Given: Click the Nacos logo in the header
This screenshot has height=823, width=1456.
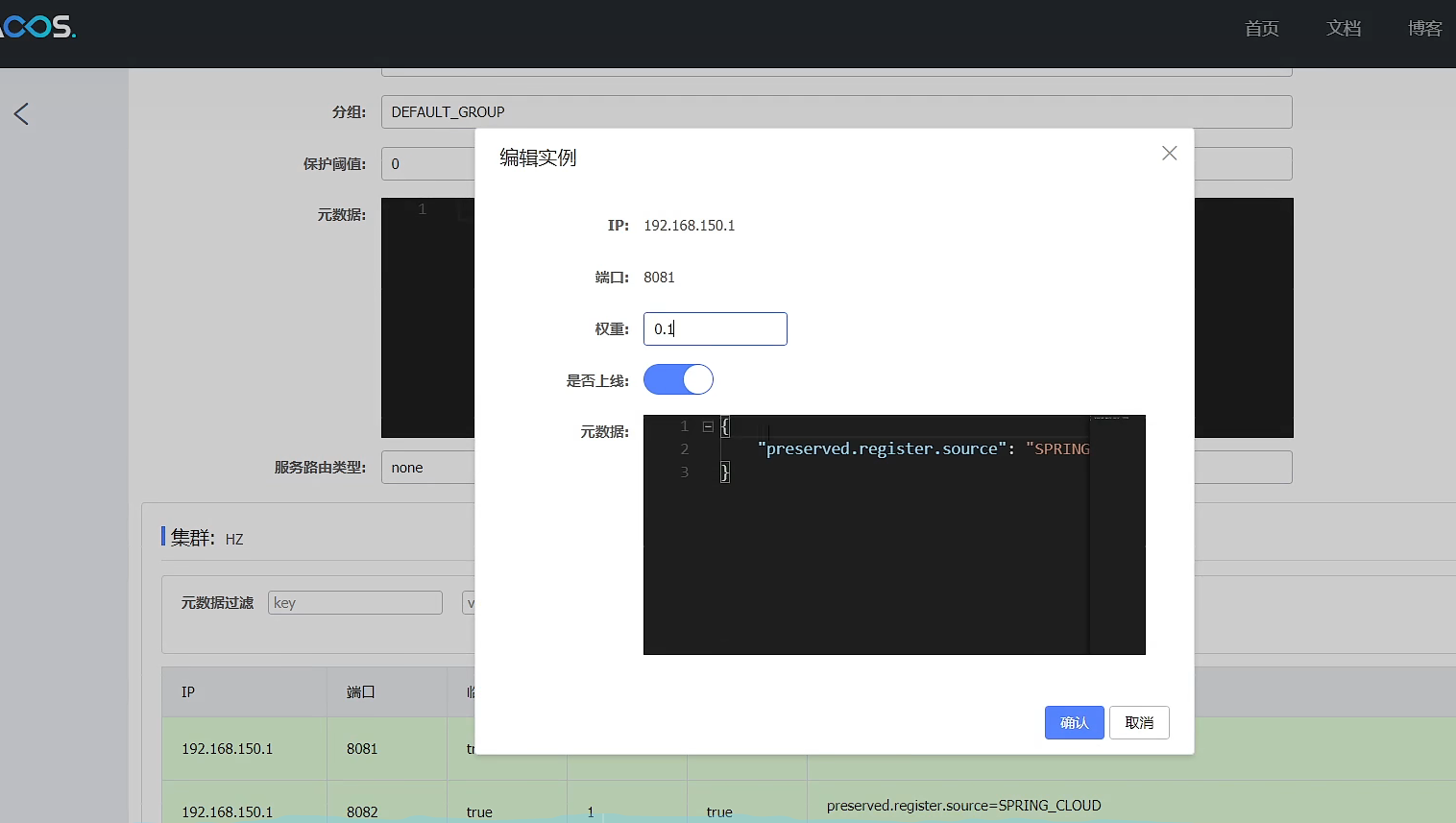Looking at the screenshot, I should coord(38,27).
